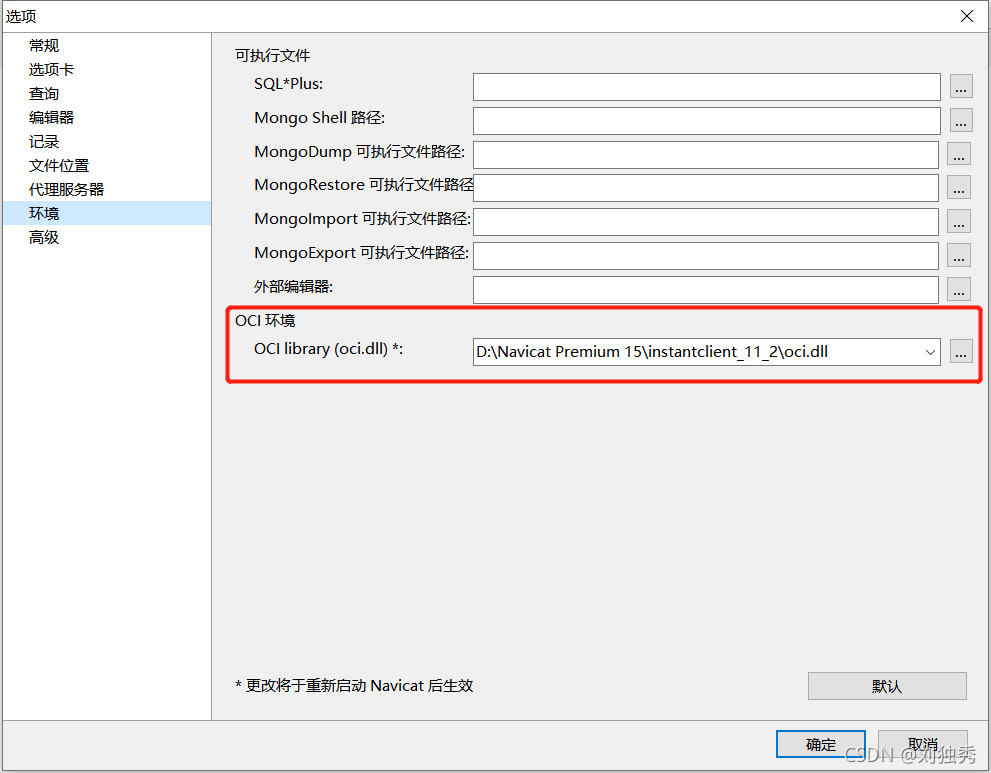Browse for Mongo Shell path

pyautogui.click(x=959, y=120)
